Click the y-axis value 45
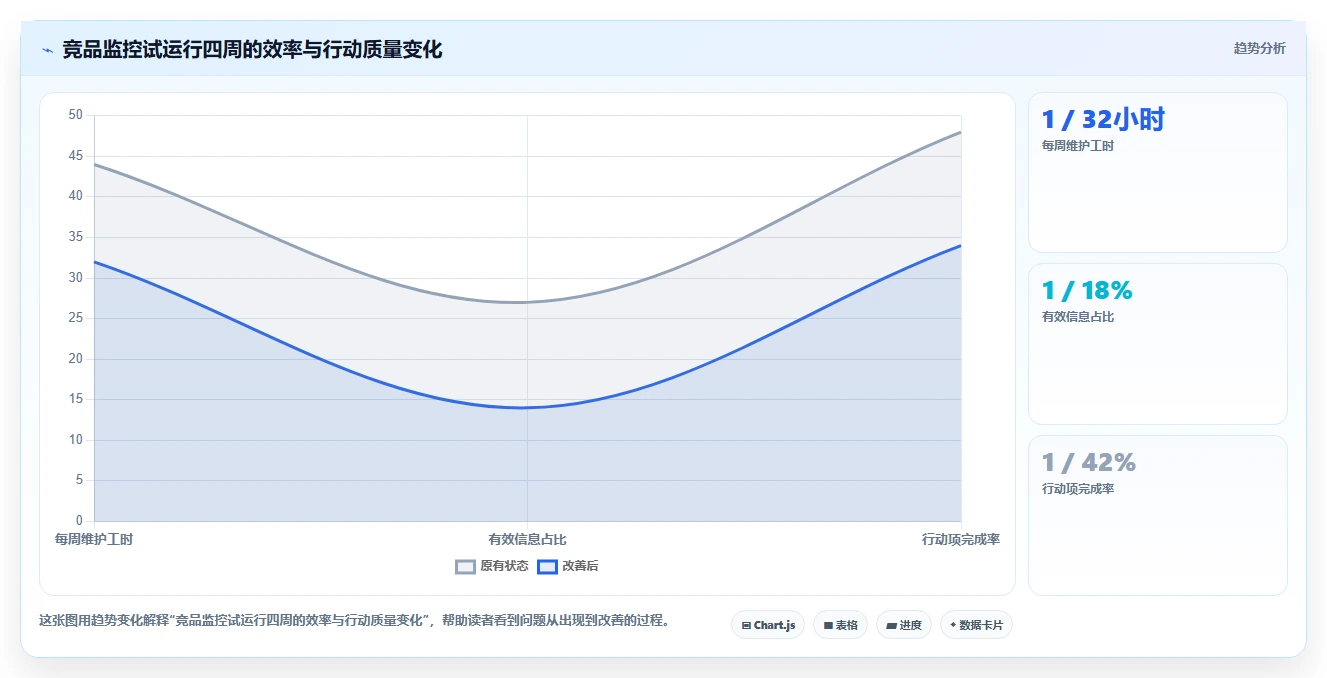Image resolution: width=1327 pixels, height=678 pixels. tap(76, 156)
